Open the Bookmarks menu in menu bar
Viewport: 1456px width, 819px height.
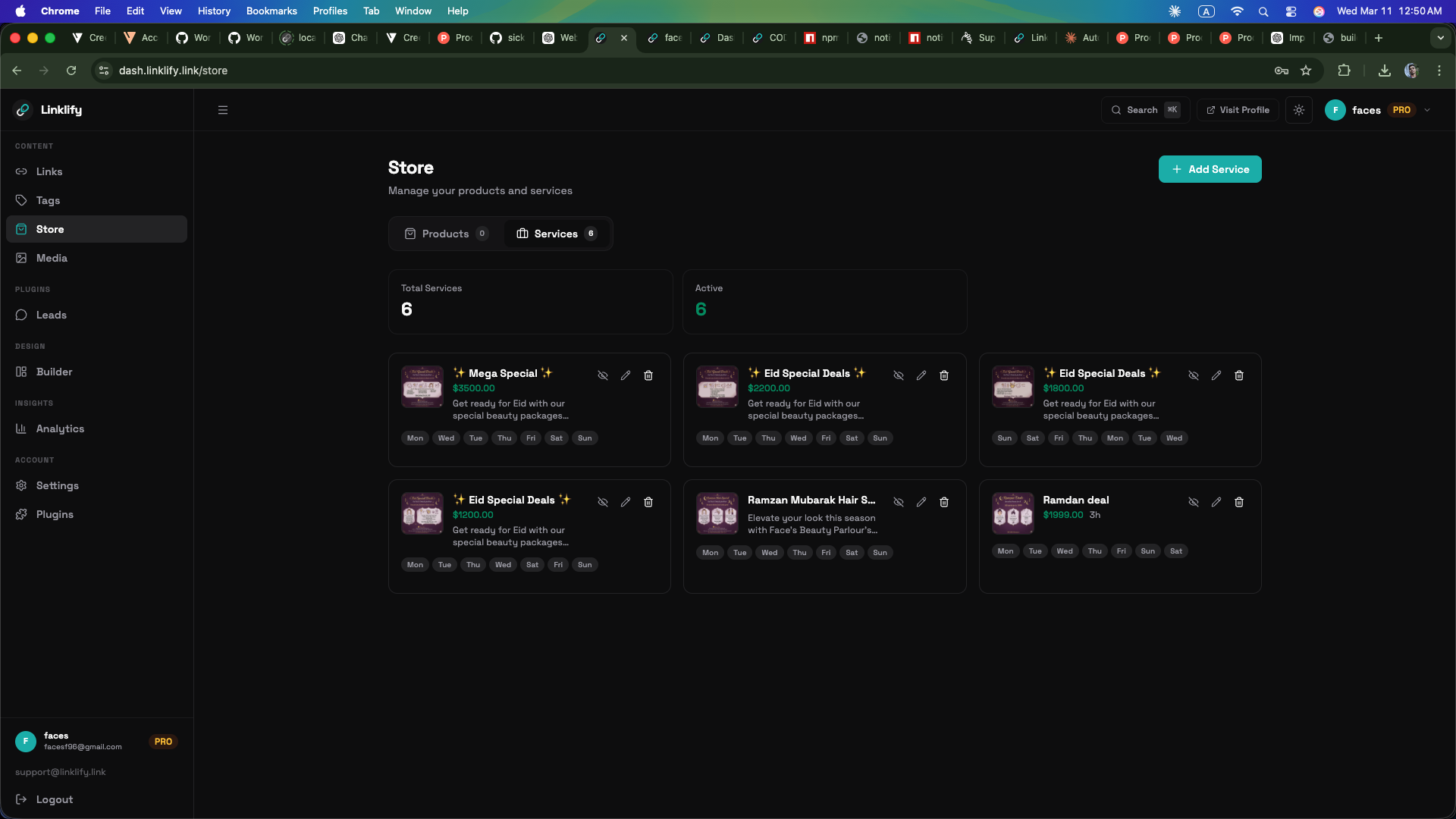[271, 11]
